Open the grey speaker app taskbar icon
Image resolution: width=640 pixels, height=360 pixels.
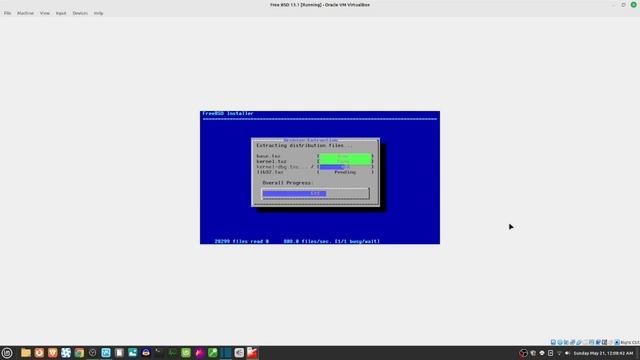(239, 353)
